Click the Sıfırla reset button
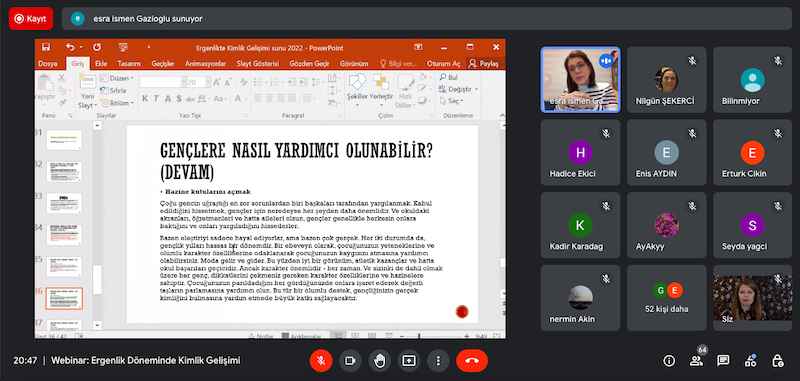 tap(114, 91)
